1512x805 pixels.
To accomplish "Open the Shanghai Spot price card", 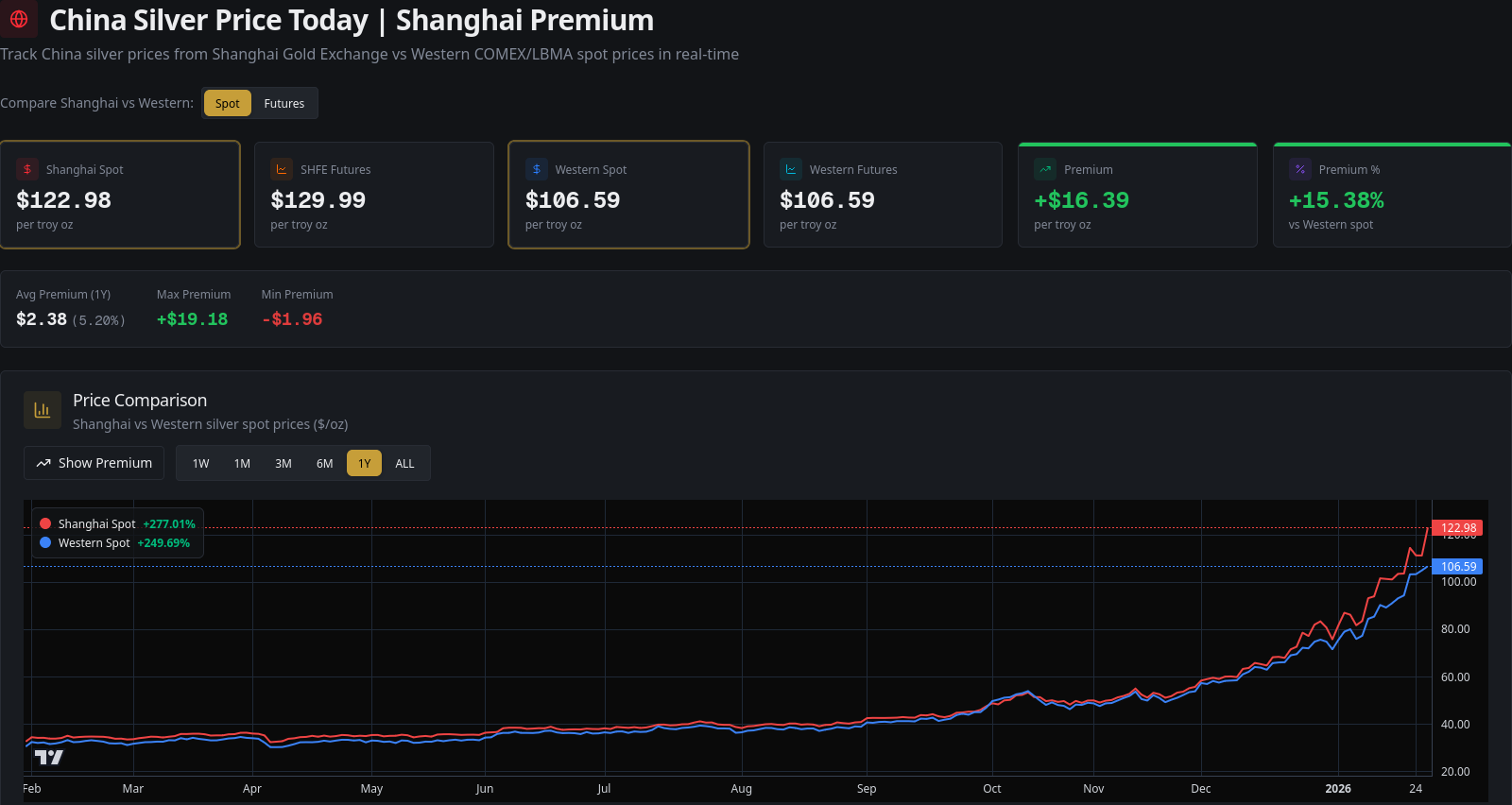I will click(120, 195).
